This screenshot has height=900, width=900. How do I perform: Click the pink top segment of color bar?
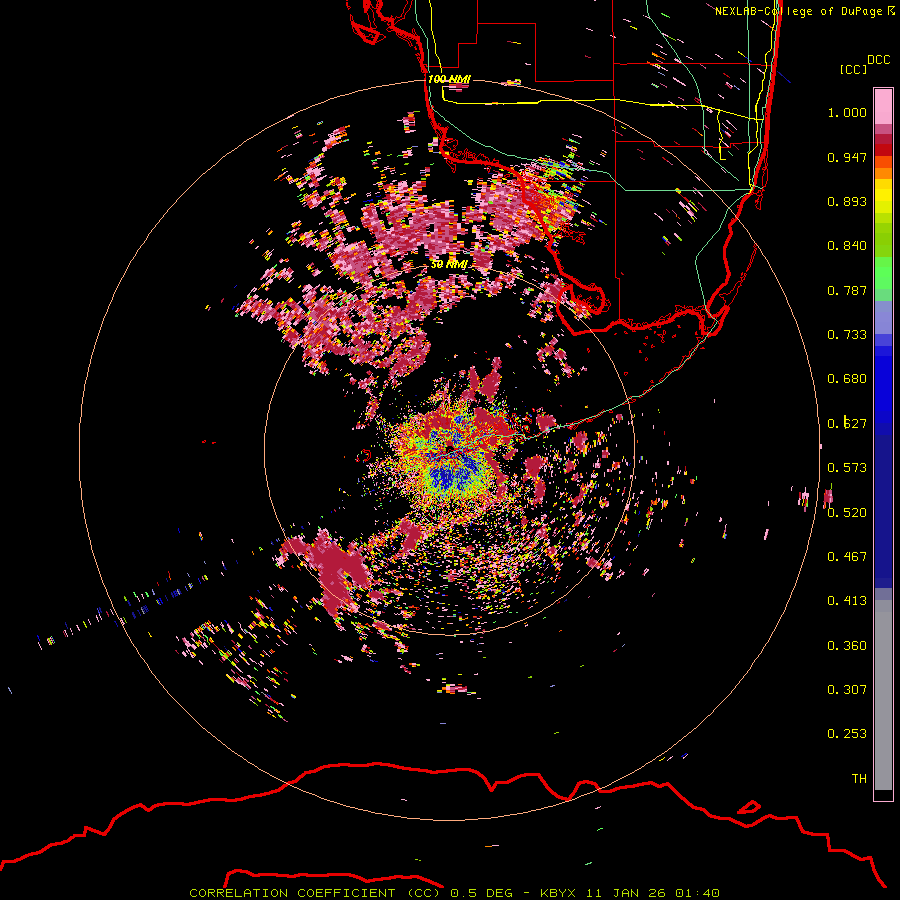883,107
